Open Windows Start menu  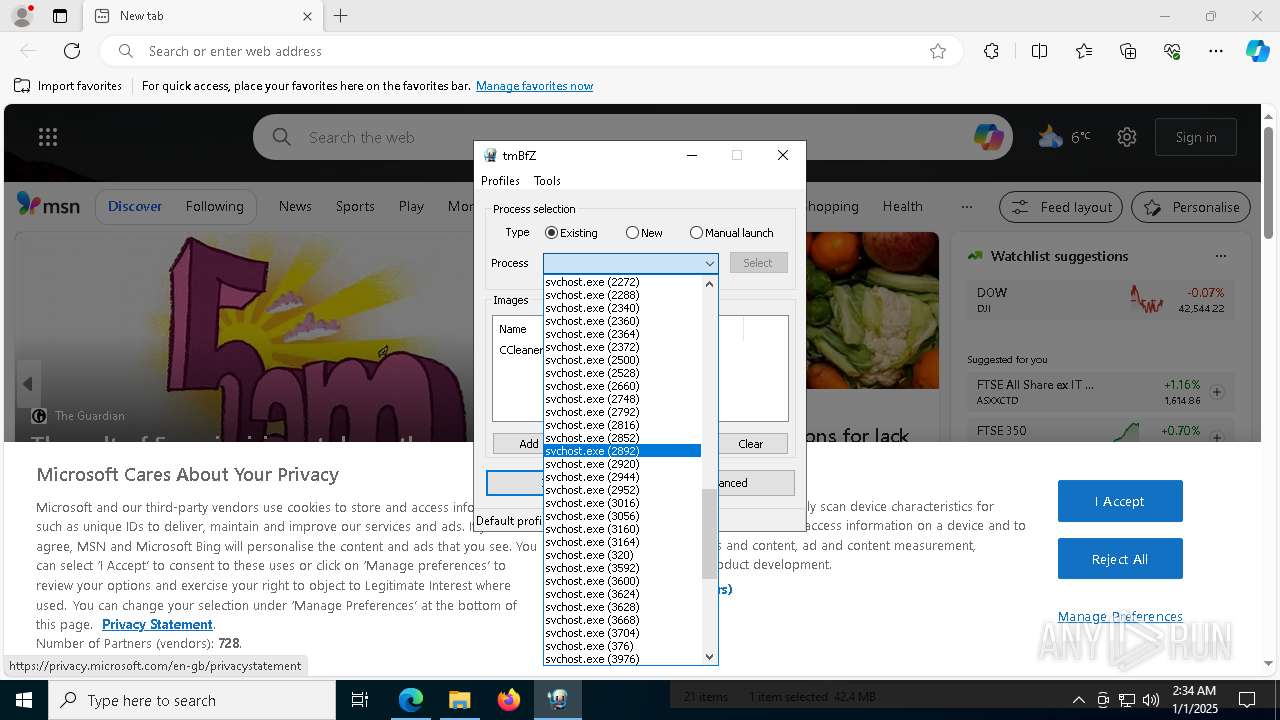24,700
